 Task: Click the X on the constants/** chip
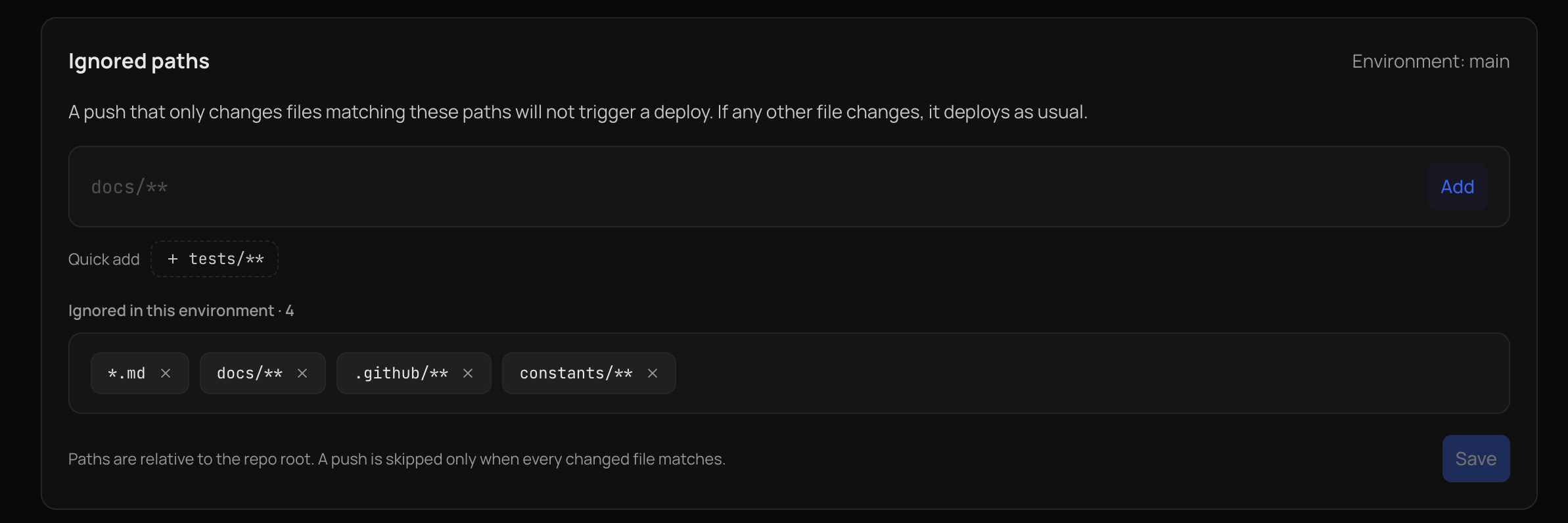(653, 373)
